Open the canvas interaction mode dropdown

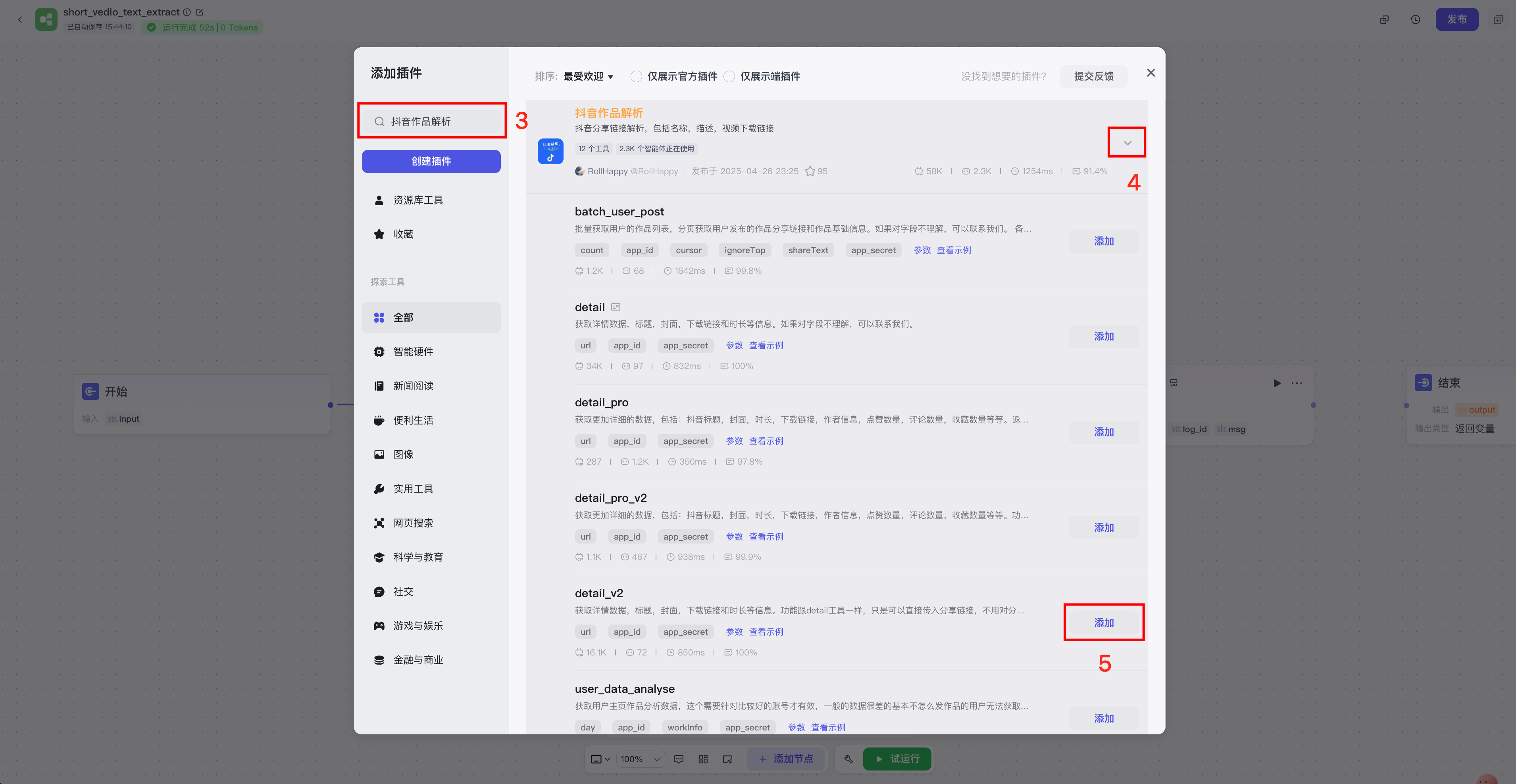click(600, 759)
